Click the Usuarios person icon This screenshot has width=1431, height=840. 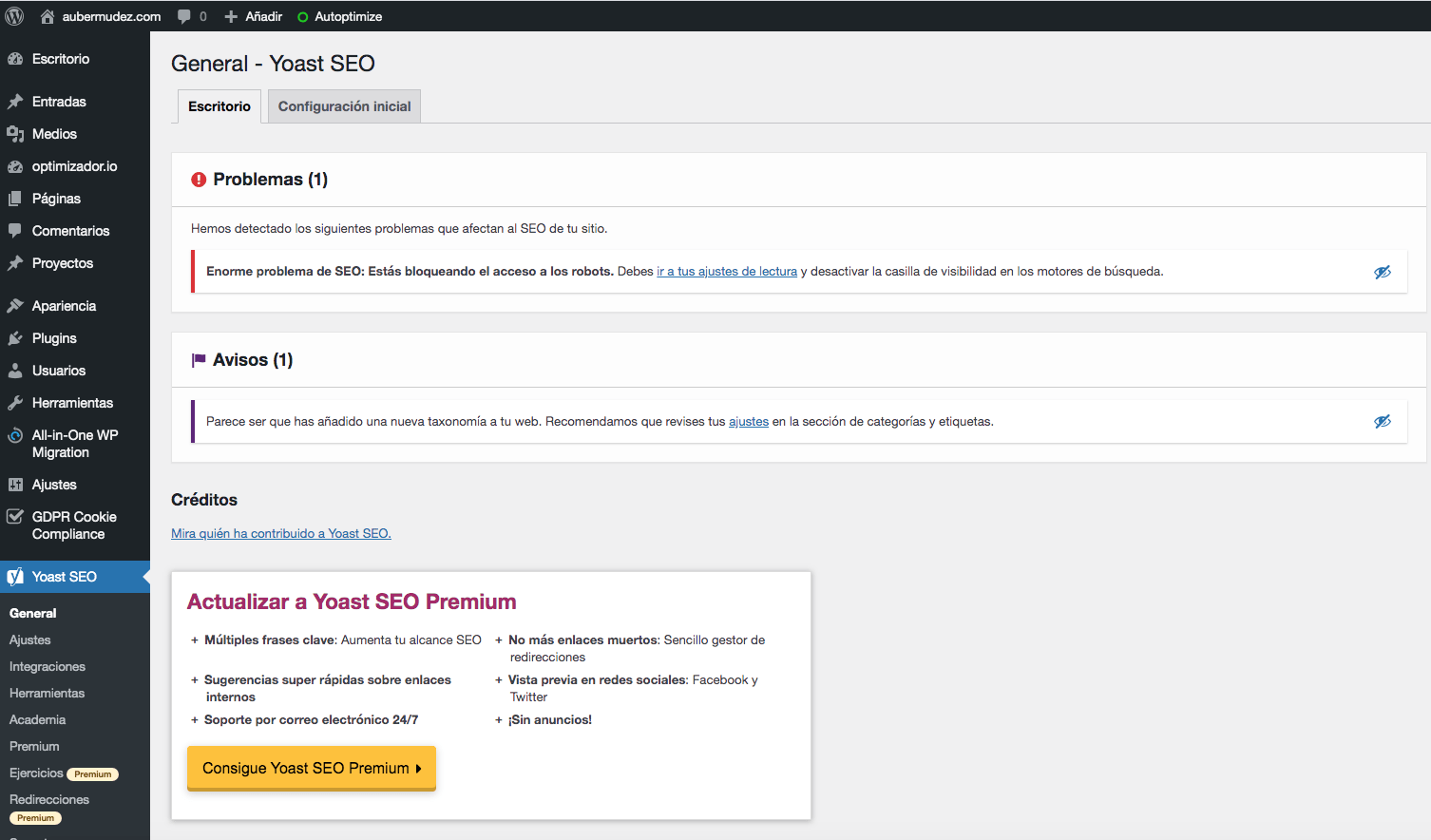(15, 371)
